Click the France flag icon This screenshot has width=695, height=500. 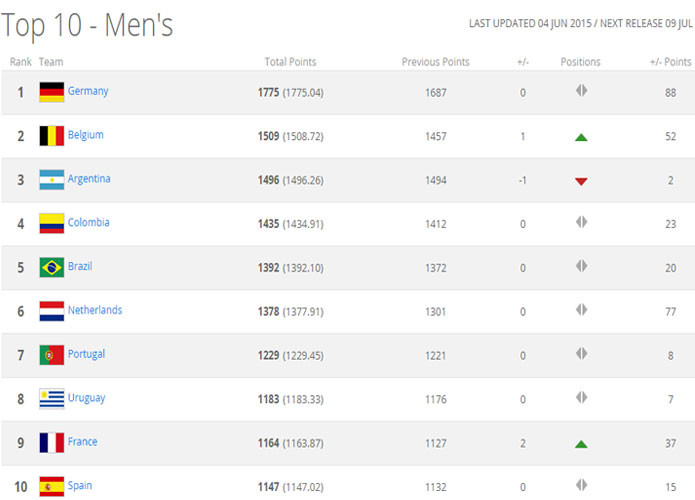(x=51, y=443)
